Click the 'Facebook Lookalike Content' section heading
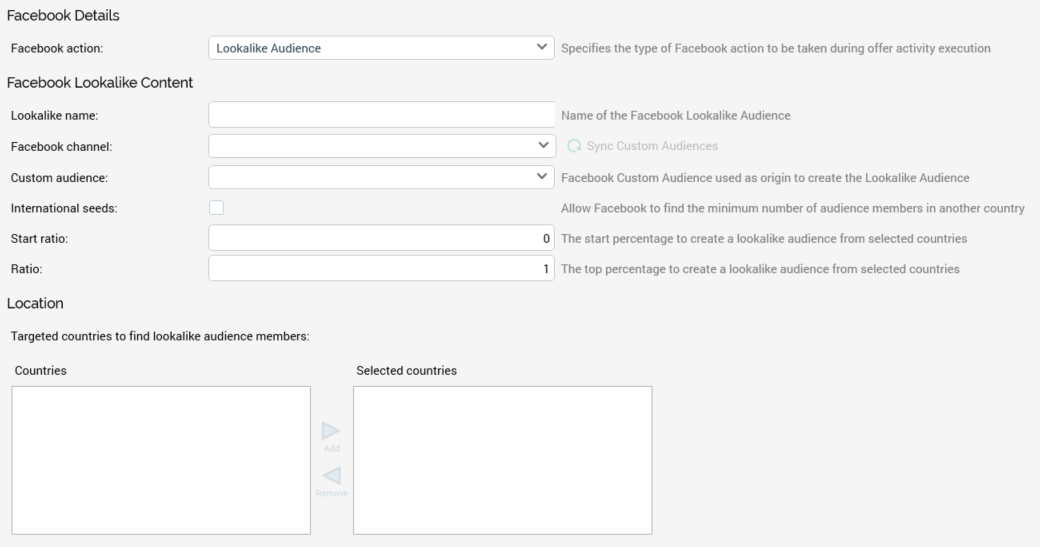 (100, 82)
